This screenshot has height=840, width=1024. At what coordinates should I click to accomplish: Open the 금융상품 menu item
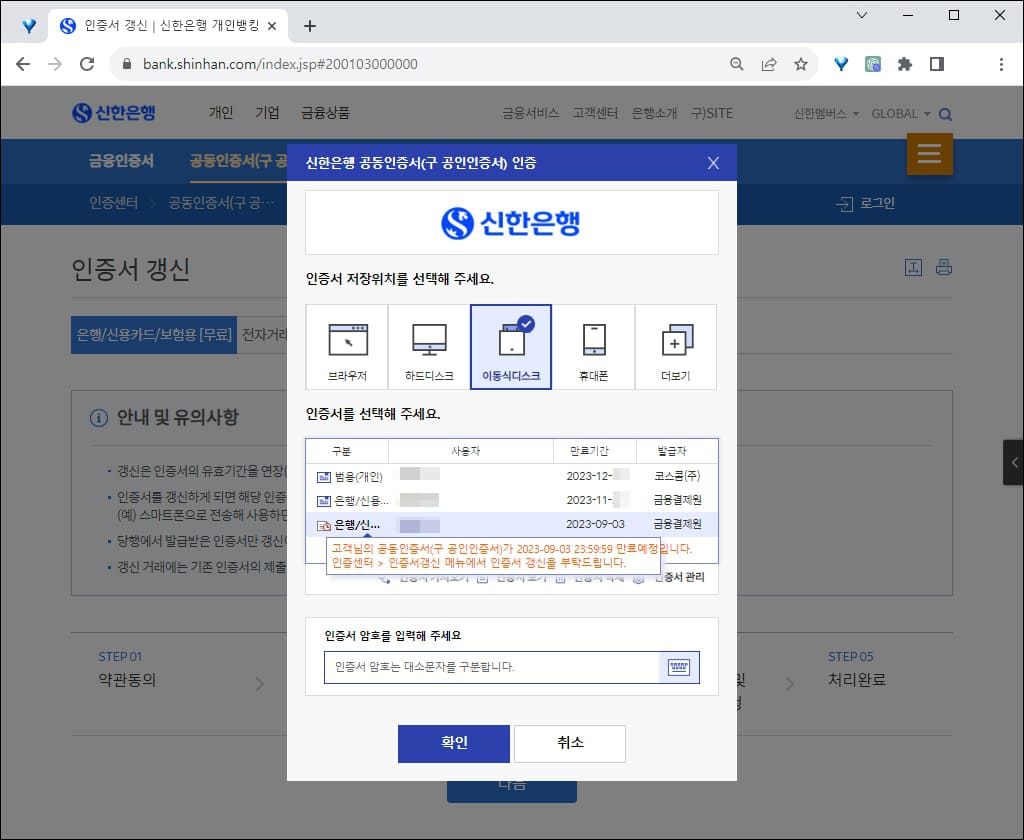(x=322, y=113)
